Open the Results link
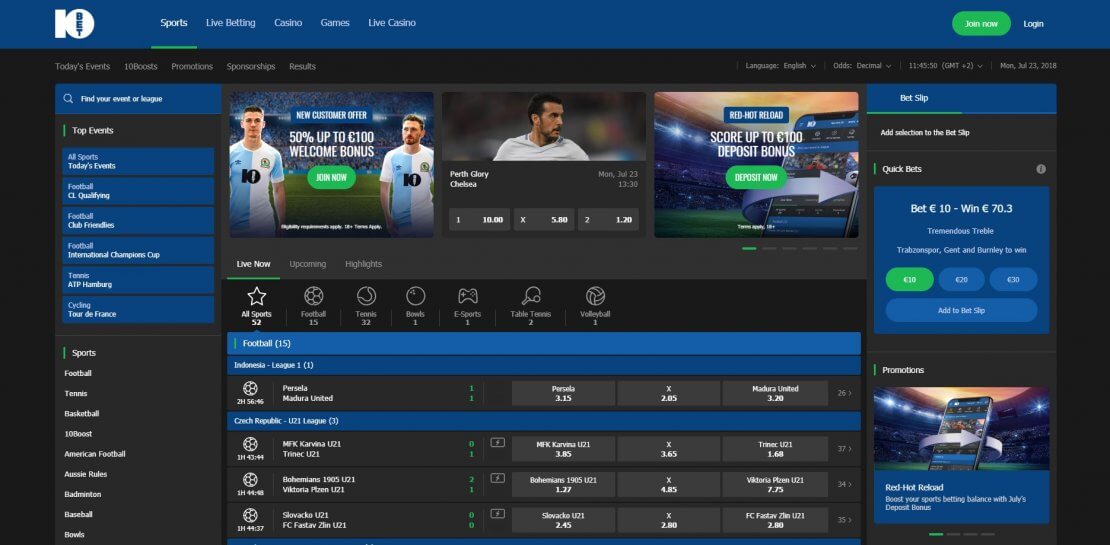Image resolution: width=1110 pixels, height=545 pixels. click(302, 67)
